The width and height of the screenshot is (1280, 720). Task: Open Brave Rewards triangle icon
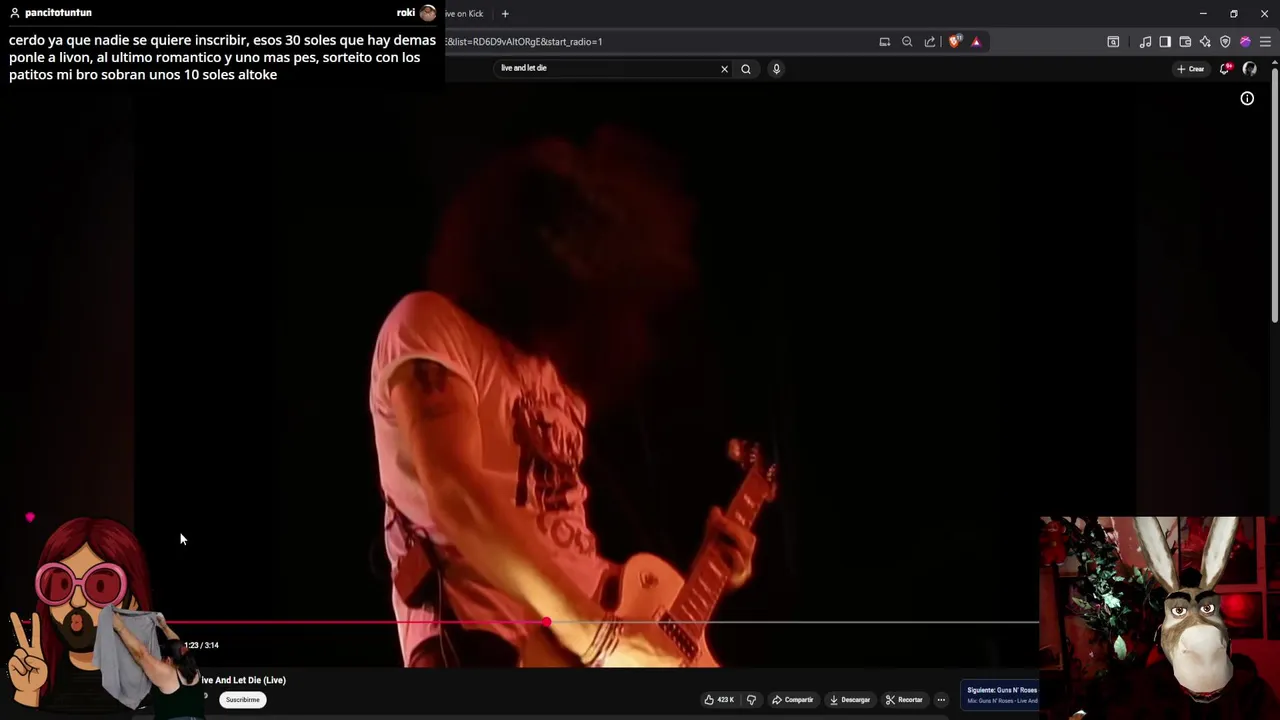pos(976,42)
